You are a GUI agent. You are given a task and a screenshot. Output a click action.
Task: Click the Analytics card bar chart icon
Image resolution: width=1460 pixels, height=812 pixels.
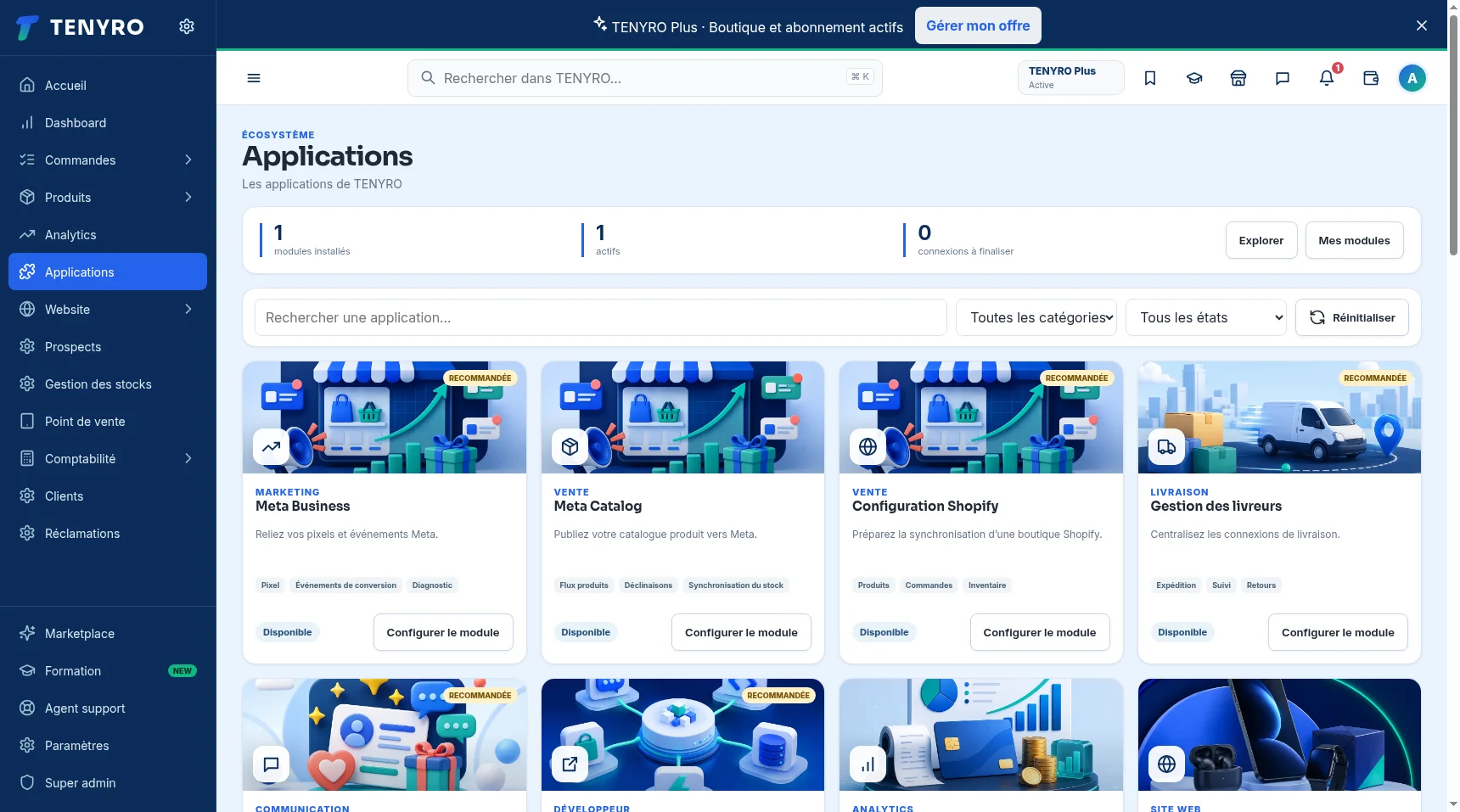tap(868, 764)
